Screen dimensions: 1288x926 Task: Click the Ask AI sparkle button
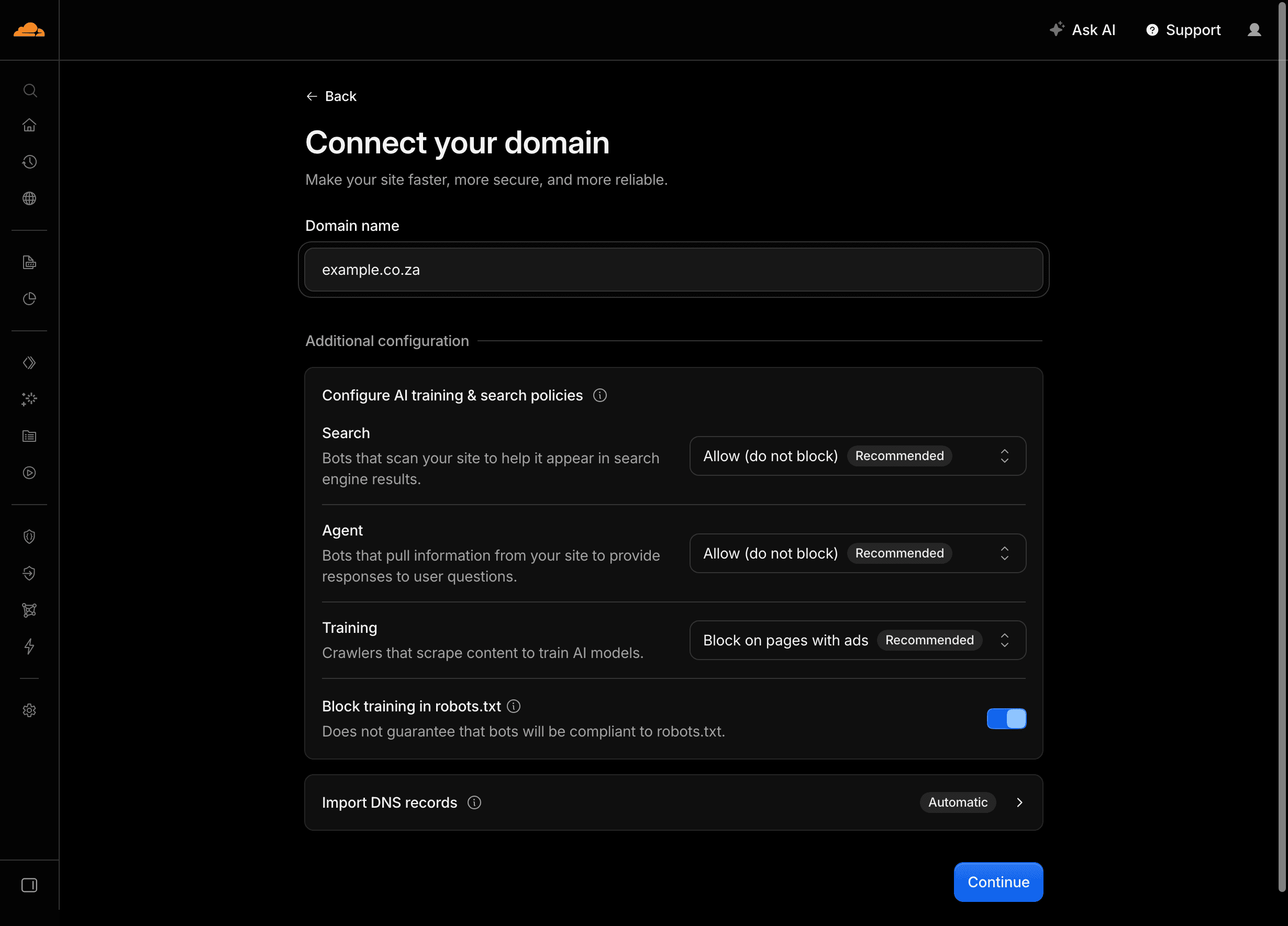1082,30
